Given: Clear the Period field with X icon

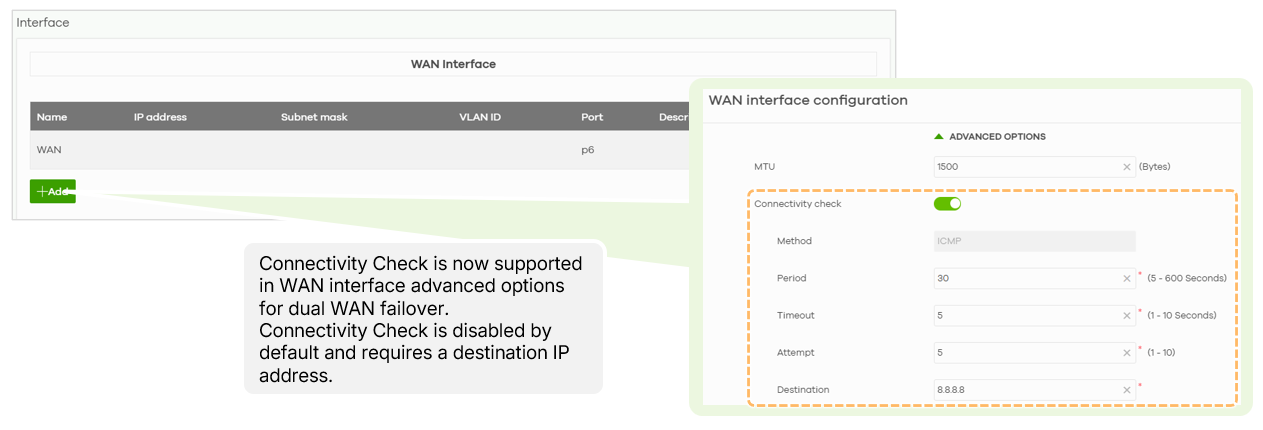Looking at the screenshot, I should [x=1127, y=278].
